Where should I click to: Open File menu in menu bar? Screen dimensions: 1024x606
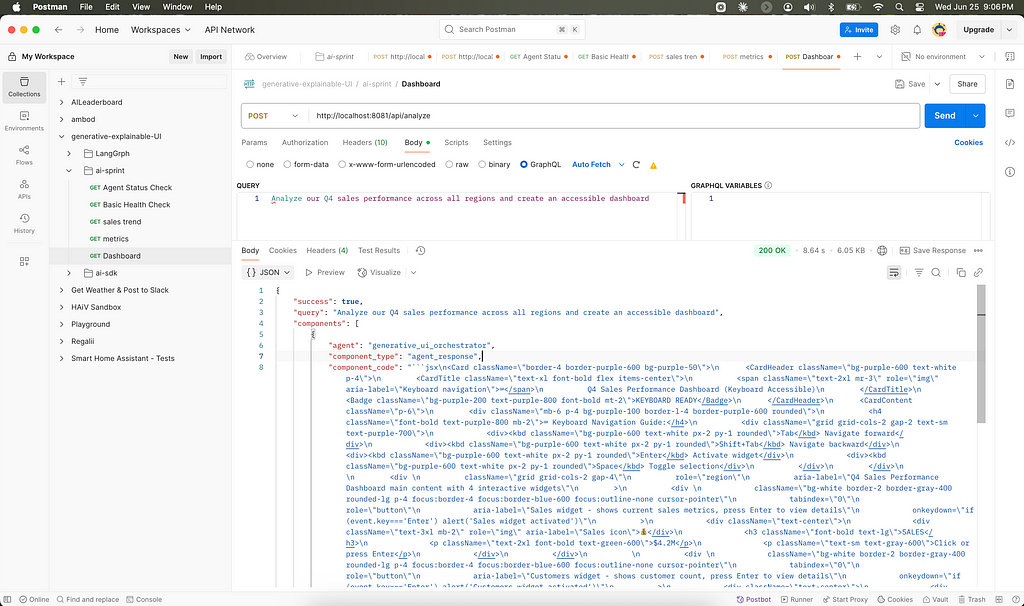(x=86, y=7)
